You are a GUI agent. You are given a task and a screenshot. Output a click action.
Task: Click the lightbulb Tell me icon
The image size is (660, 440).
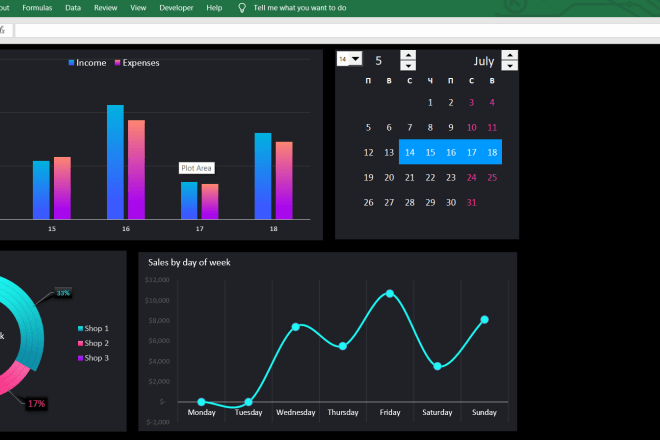pos(242,8)
